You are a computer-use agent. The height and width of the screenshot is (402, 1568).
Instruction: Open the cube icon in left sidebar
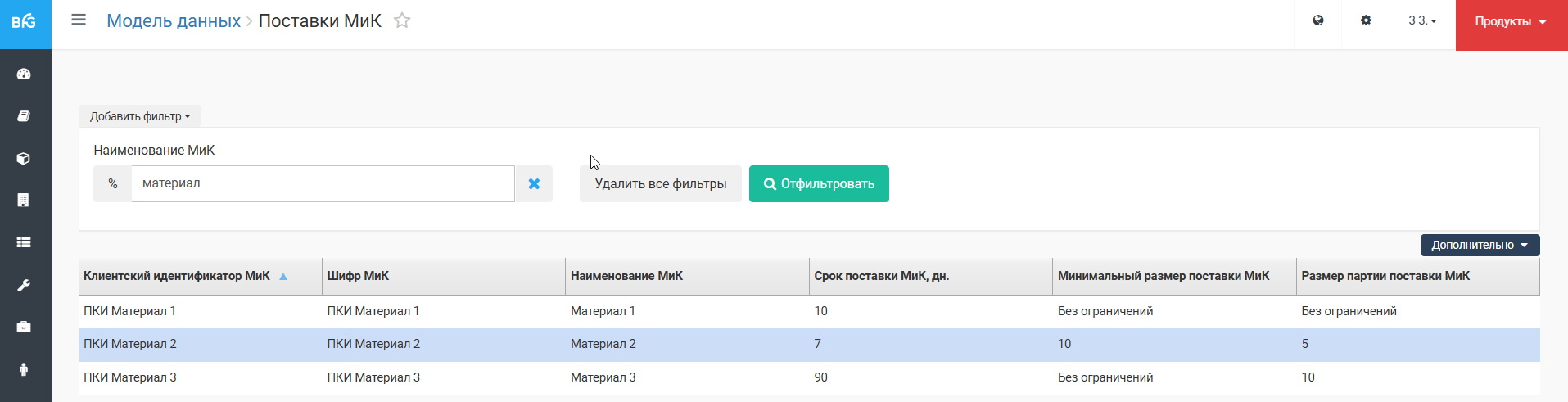click(24, 158)
